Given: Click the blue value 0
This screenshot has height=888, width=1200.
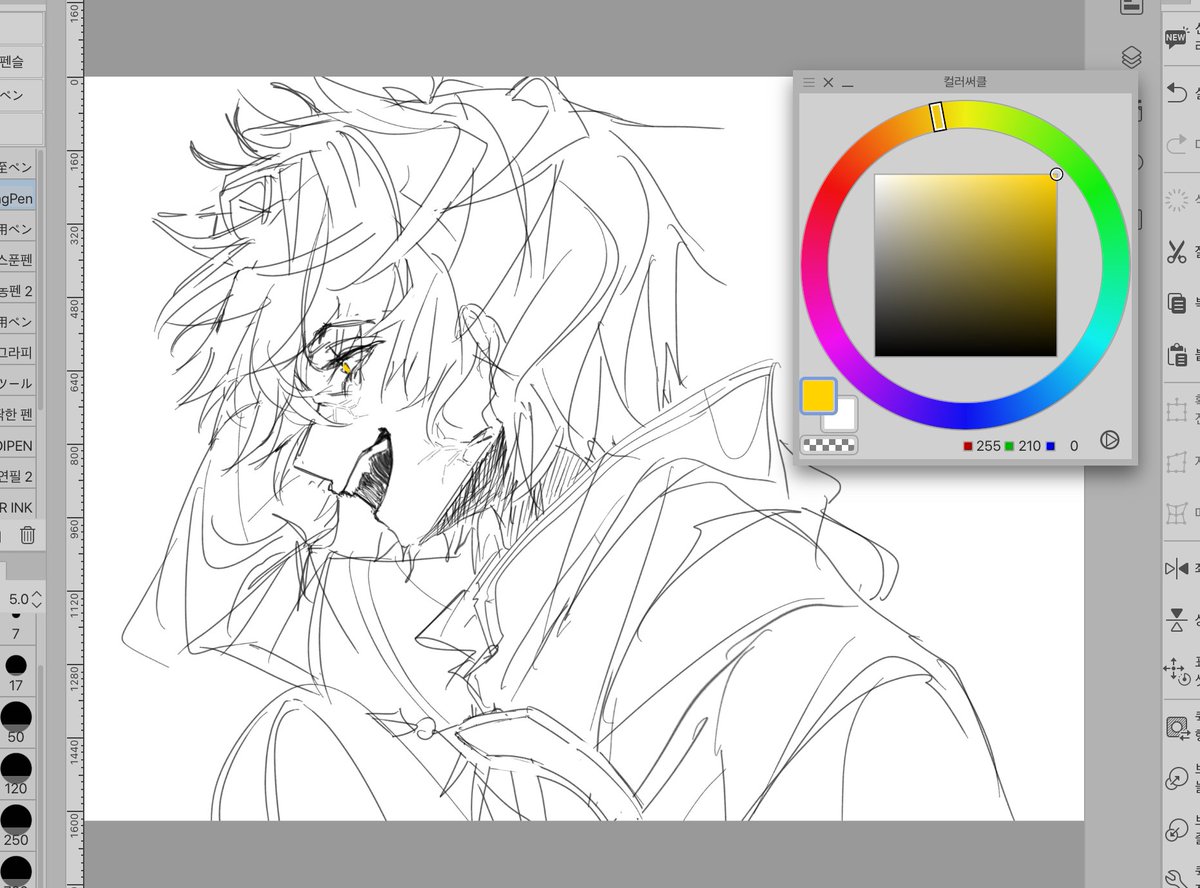Looking at the screenshot, I should pos(1074,446).
